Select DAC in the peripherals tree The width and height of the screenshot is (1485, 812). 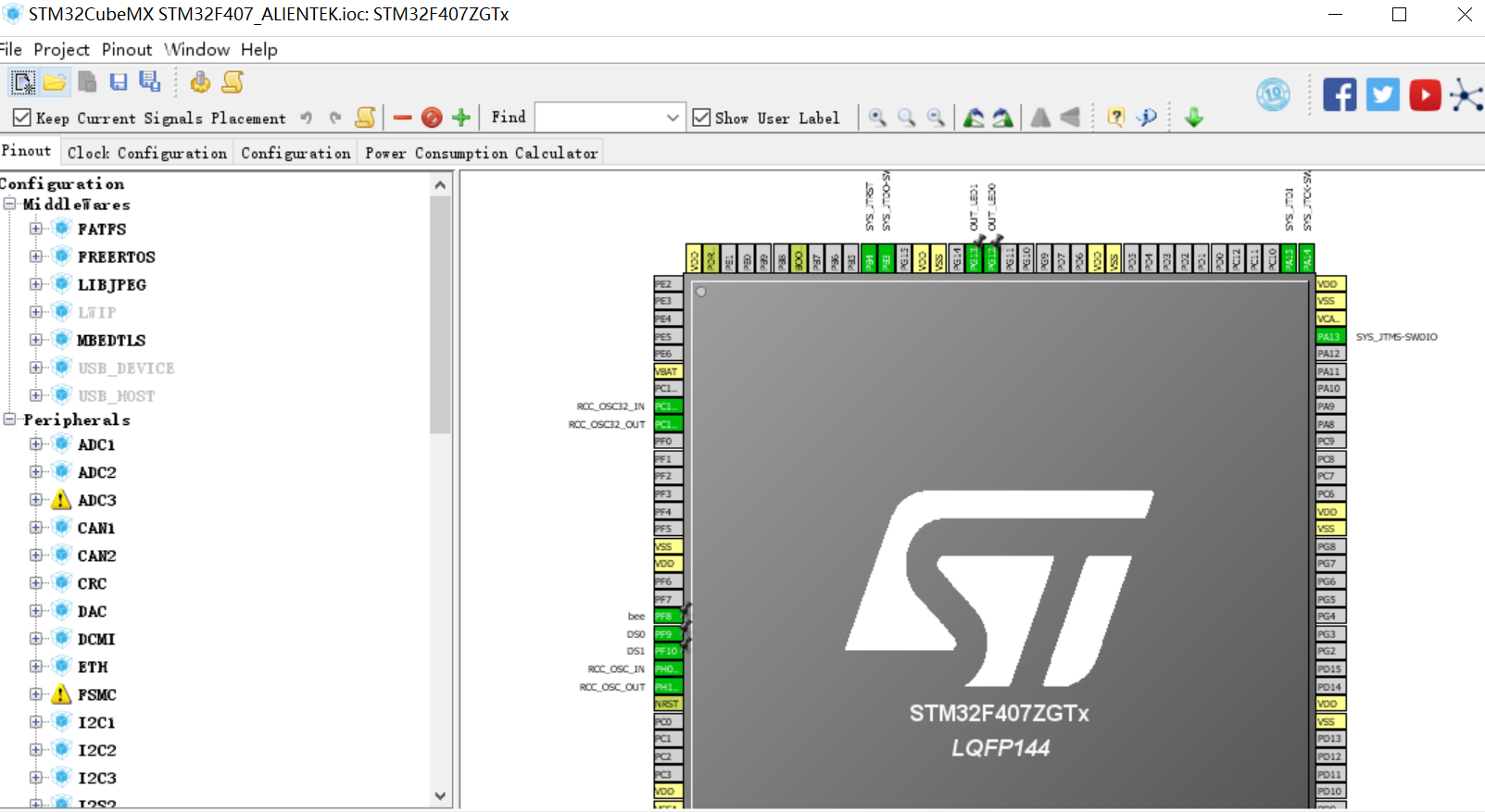[x=93, y=611]
